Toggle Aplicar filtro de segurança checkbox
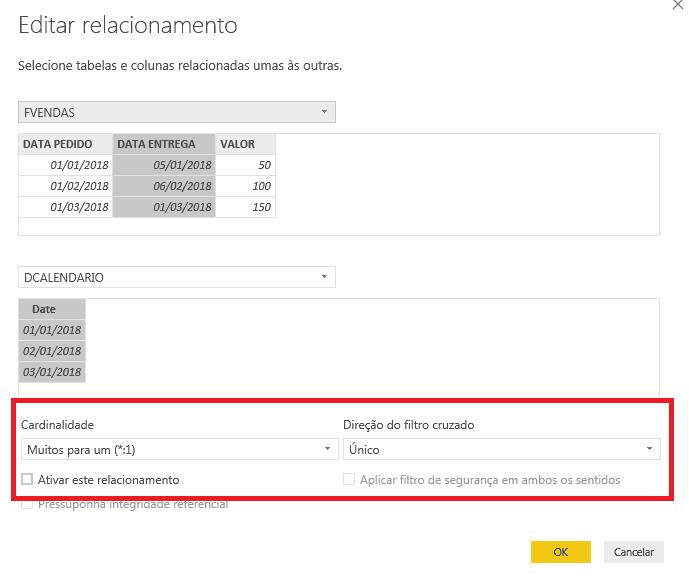689x582 pixels. click(x=349, y=479)
